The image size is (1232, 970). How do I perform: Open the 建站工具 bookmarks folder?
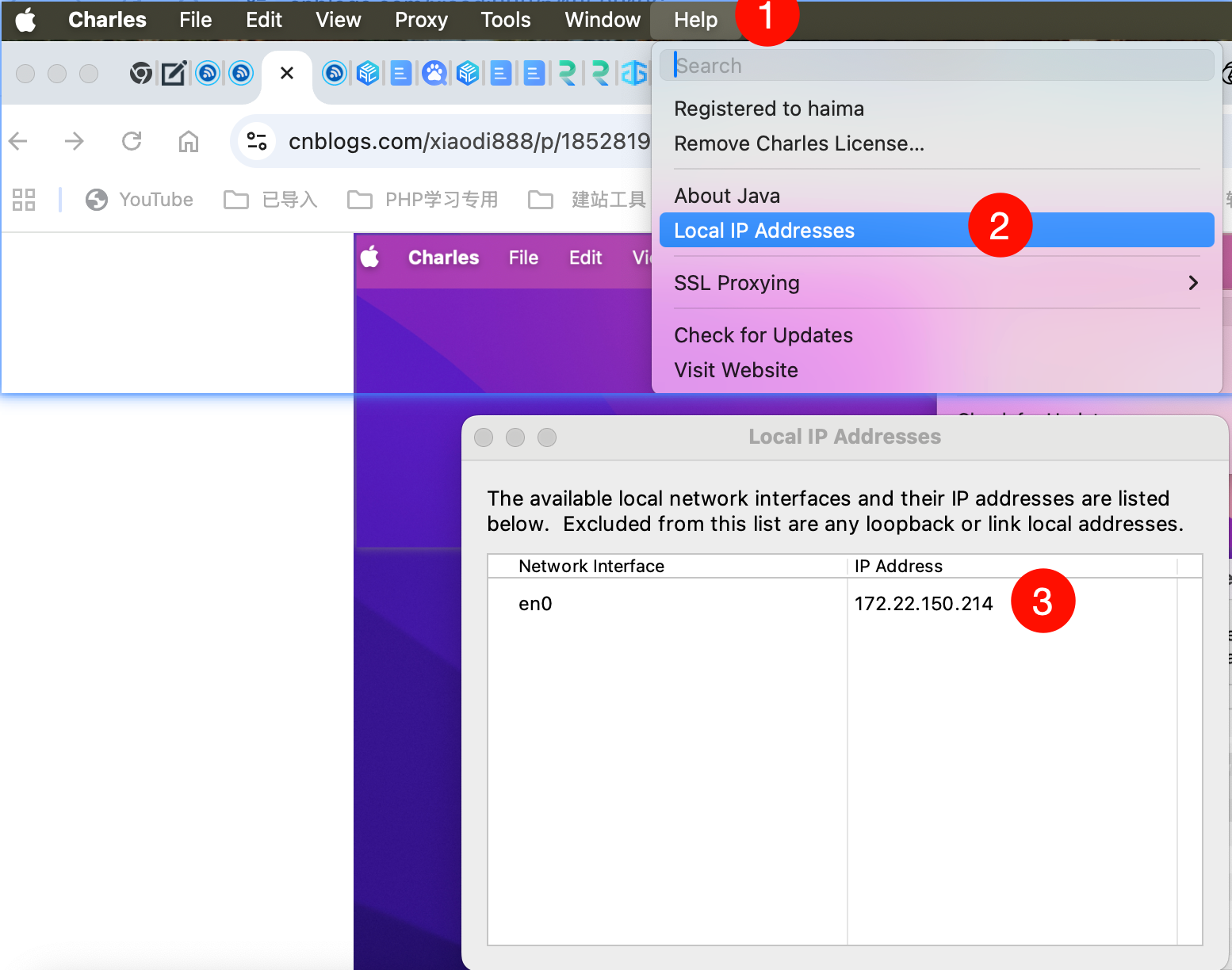click(587, 200)
